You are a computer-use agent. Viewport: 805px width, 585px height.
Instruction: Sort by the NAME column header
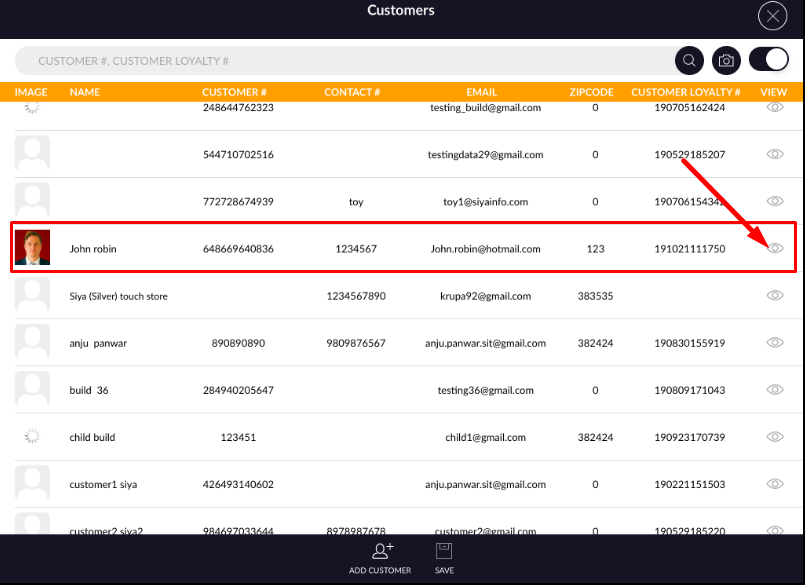coord(85,92)
